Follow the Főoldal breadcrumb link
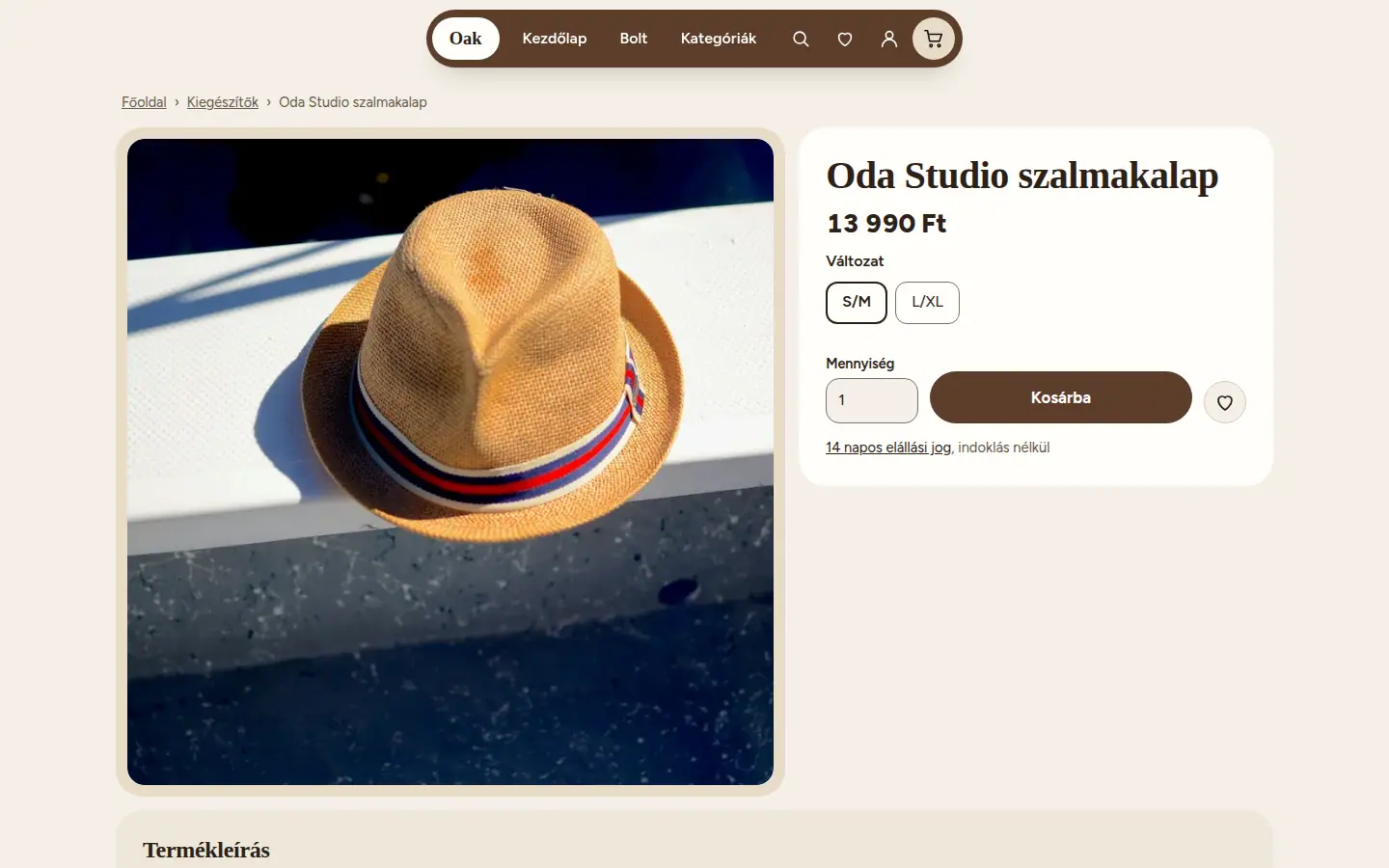The image size is (1389, 868). tap(144, 102)
